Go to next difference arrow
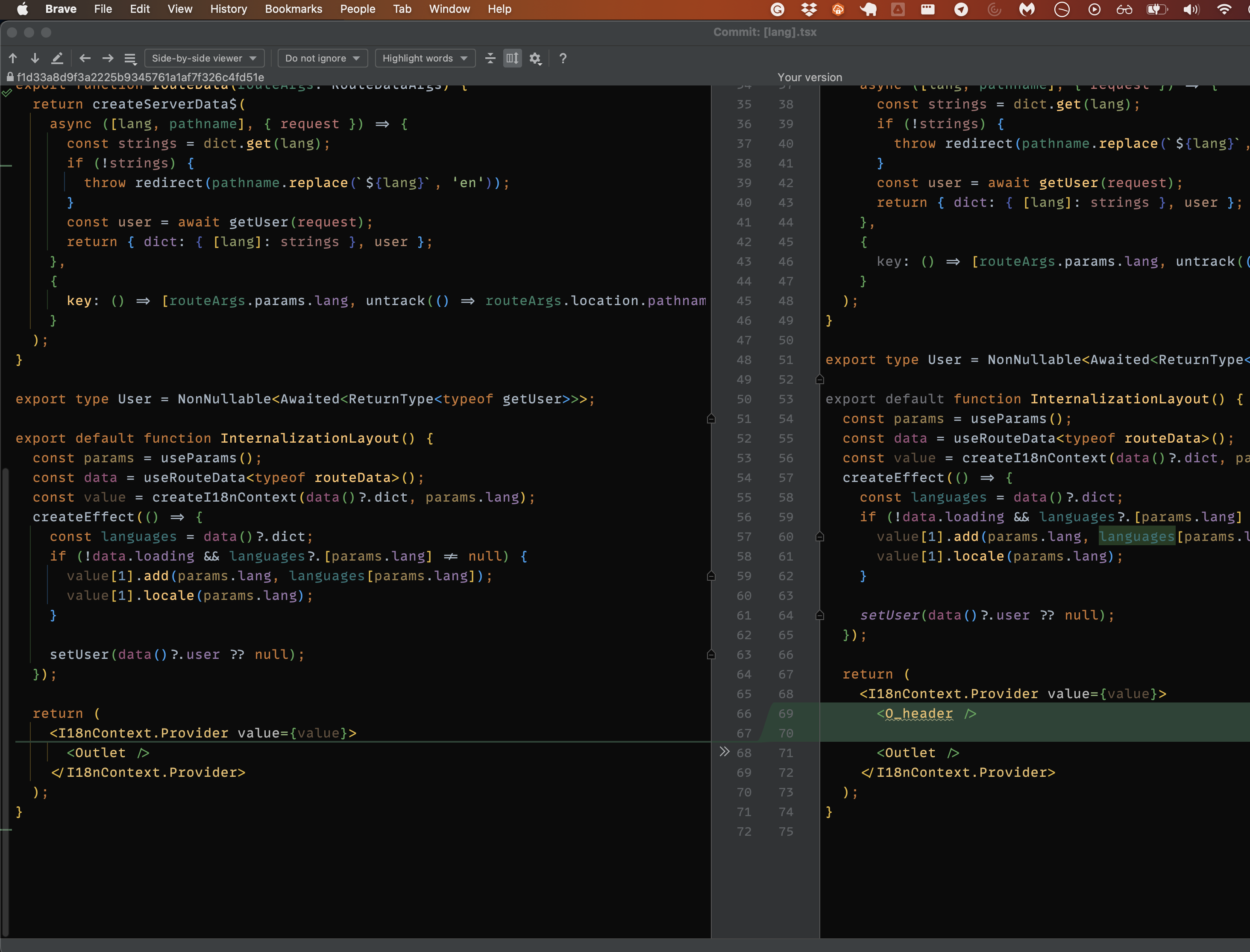1250x952 pixels. tap(35, 58)
